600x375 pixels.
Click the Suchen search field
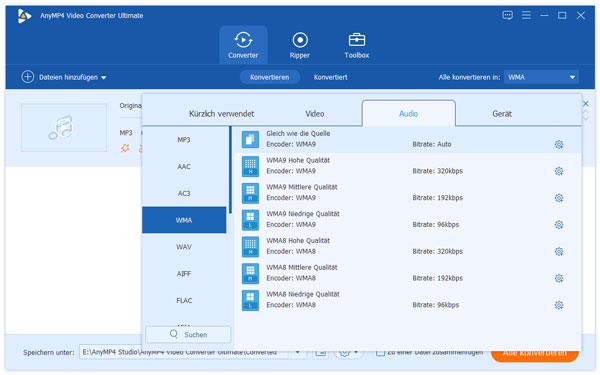point(188,334)
